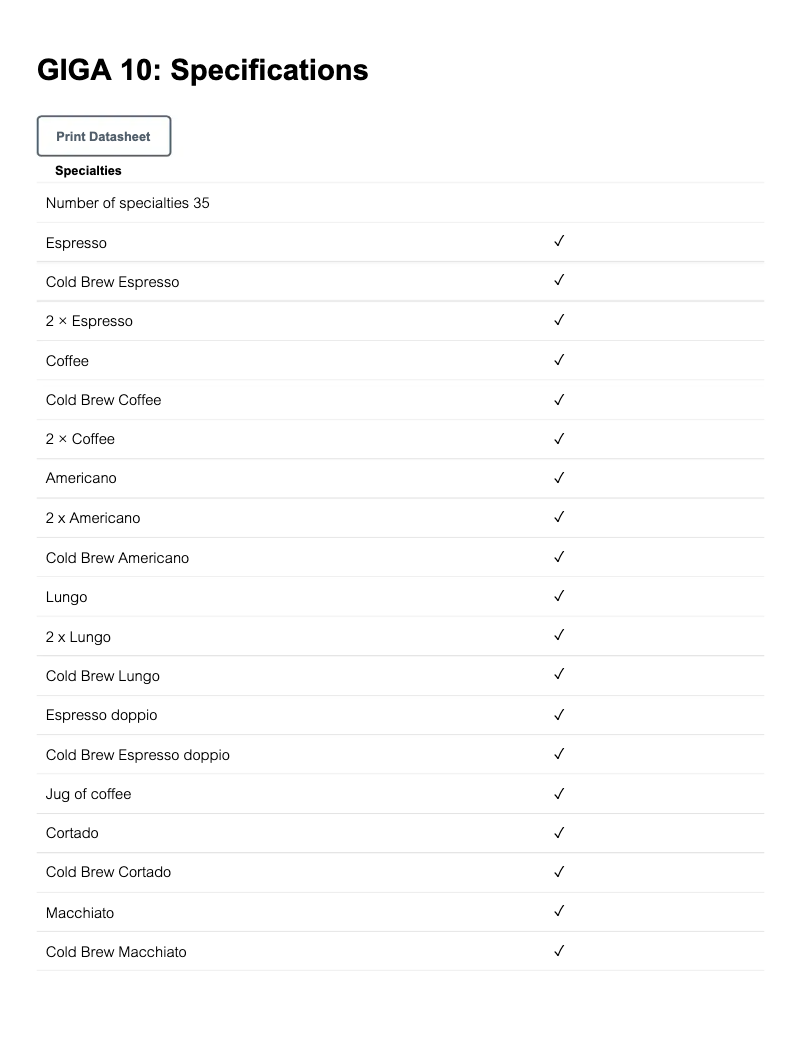Click the Jug of coffee checkmark

coord(559,793)
